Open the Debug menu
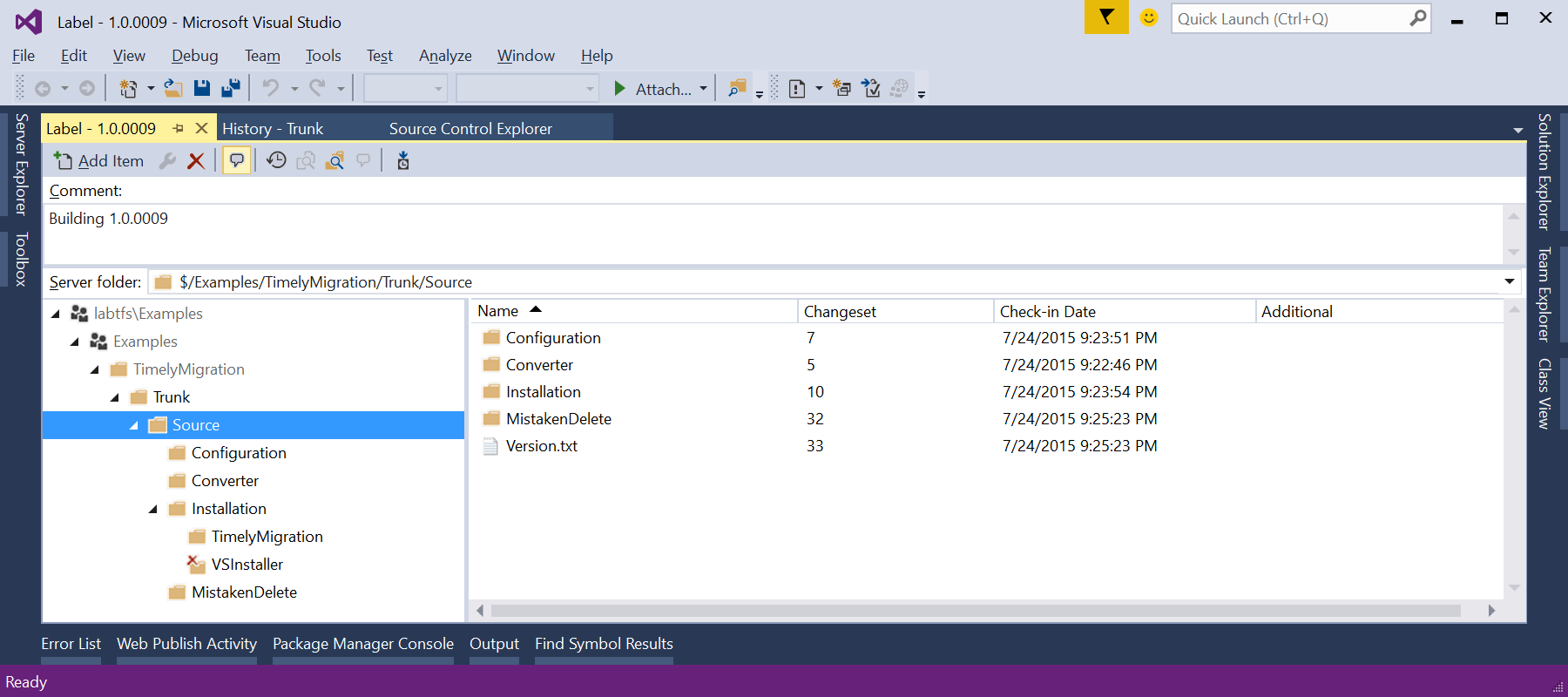Viewport: 1568px width, 697px height. coord(195,56)
